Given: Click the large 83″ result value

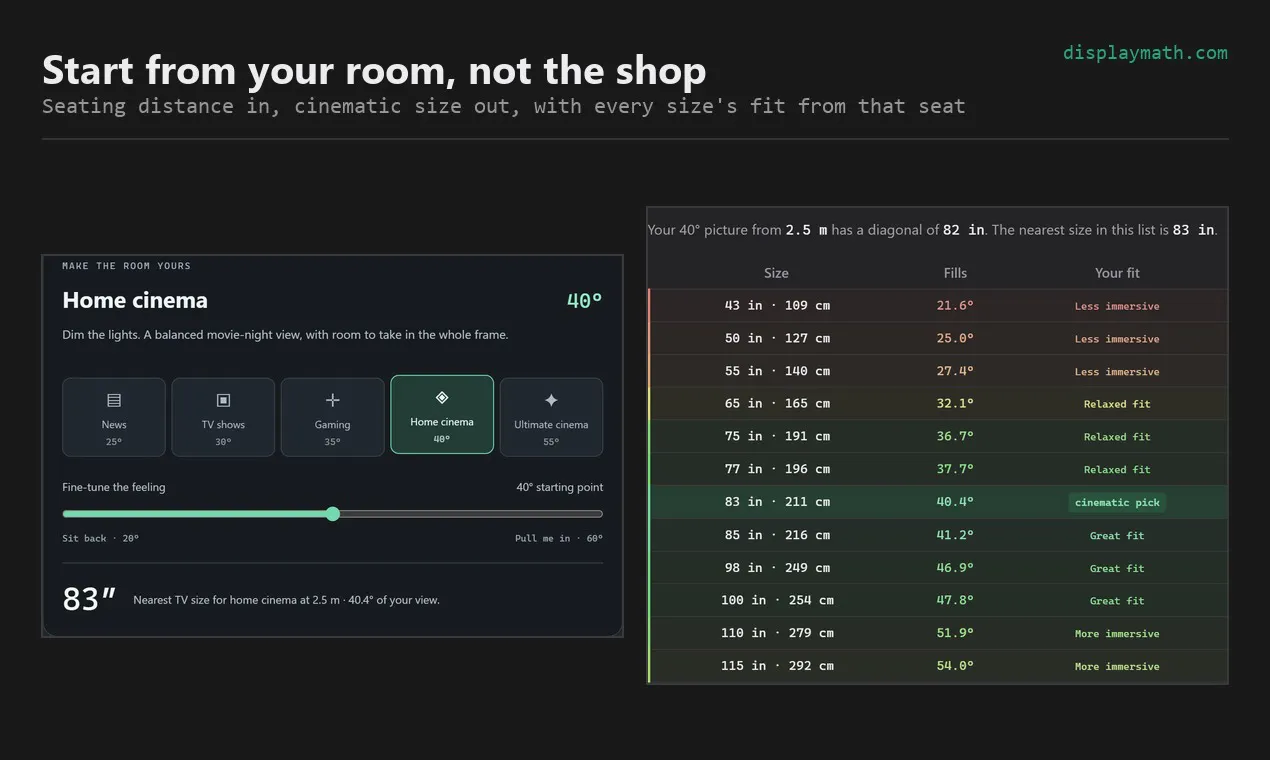Looking at the screenshot, I should pyautogui.click(x=89, y=599).
